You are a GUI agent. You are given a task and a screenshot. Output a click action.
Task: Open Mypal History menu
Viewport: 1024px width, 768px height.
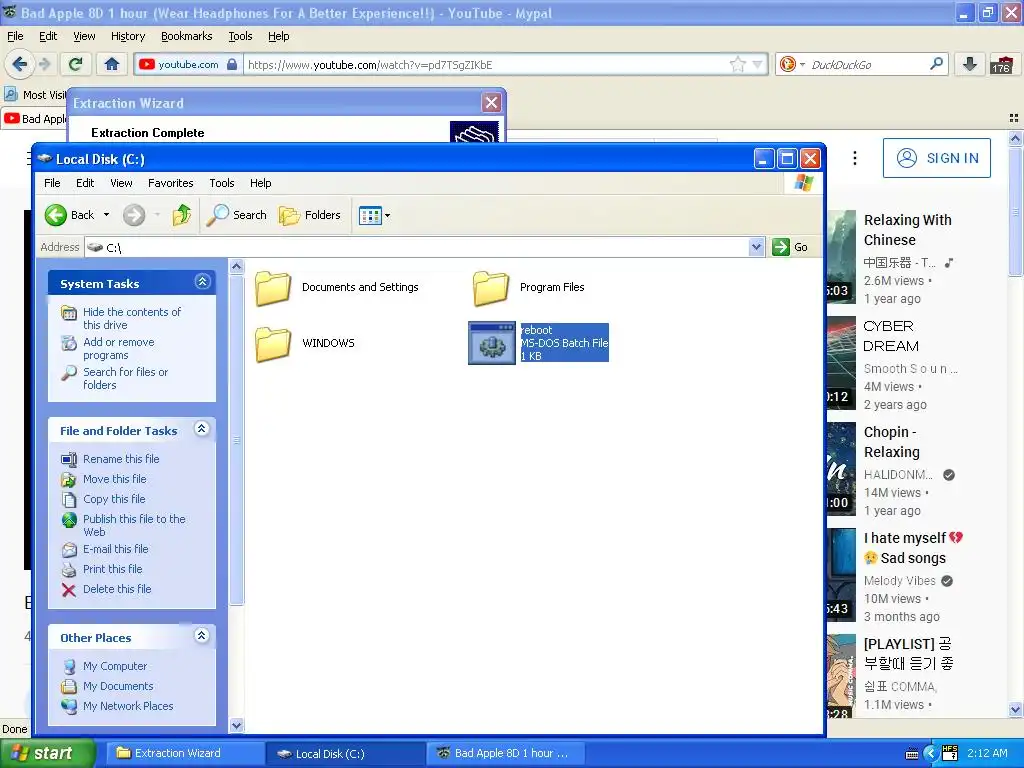pyautogui.click(x=128, y=36)
